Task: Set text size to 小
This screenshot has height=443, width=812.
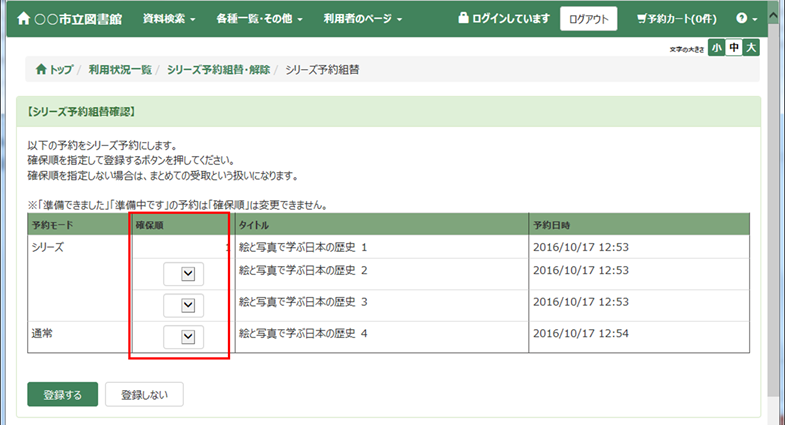Action: point(716,48)
